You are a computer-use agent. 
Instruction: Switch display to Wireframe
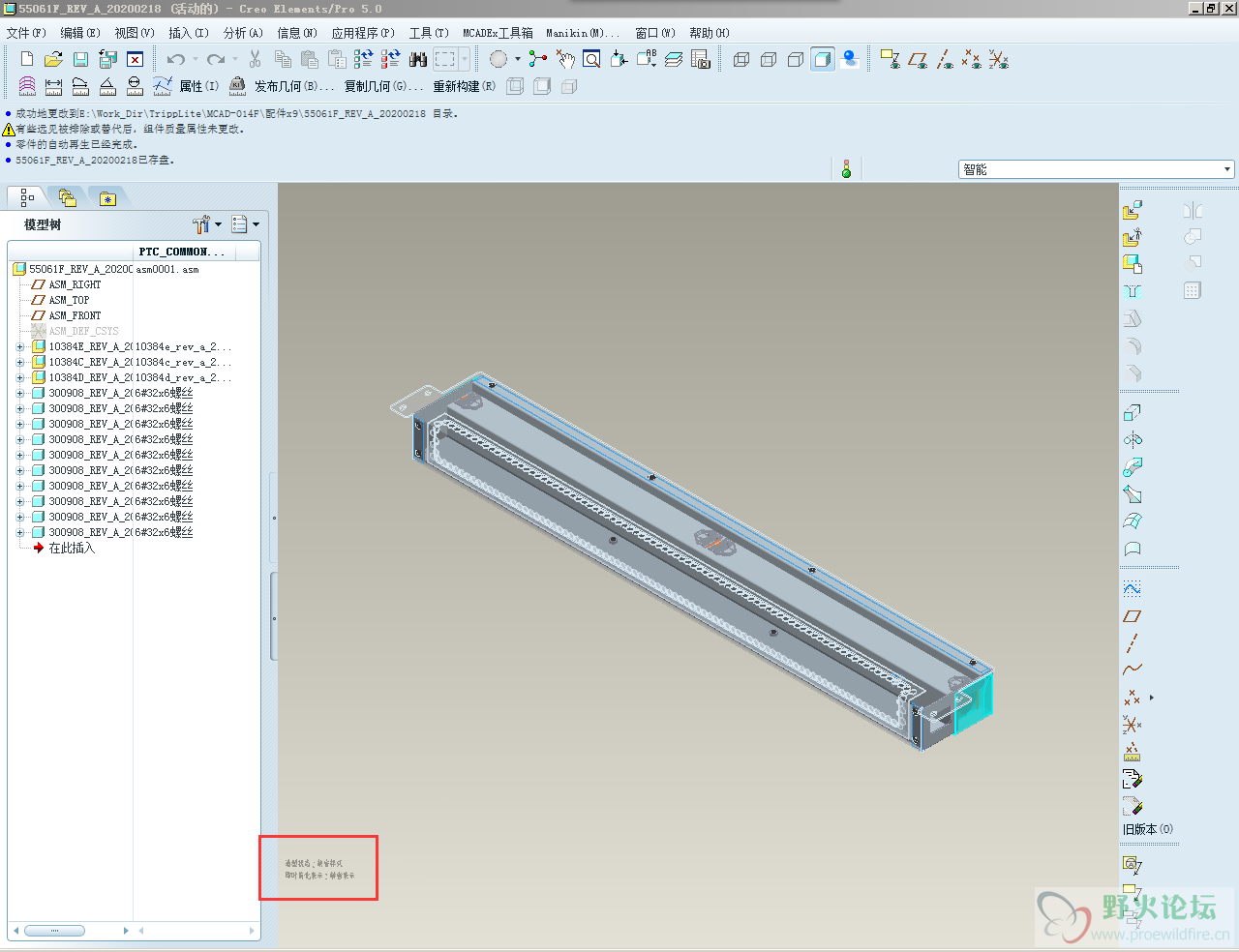pos(741,59)
